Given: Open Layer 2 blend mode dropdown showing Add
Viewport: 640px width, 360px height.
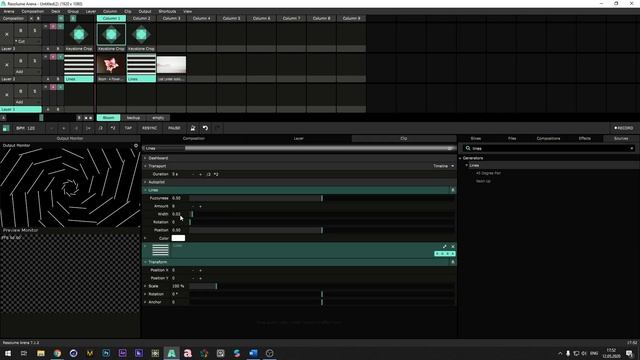Looking at the screenshot, I should [27, 71].
